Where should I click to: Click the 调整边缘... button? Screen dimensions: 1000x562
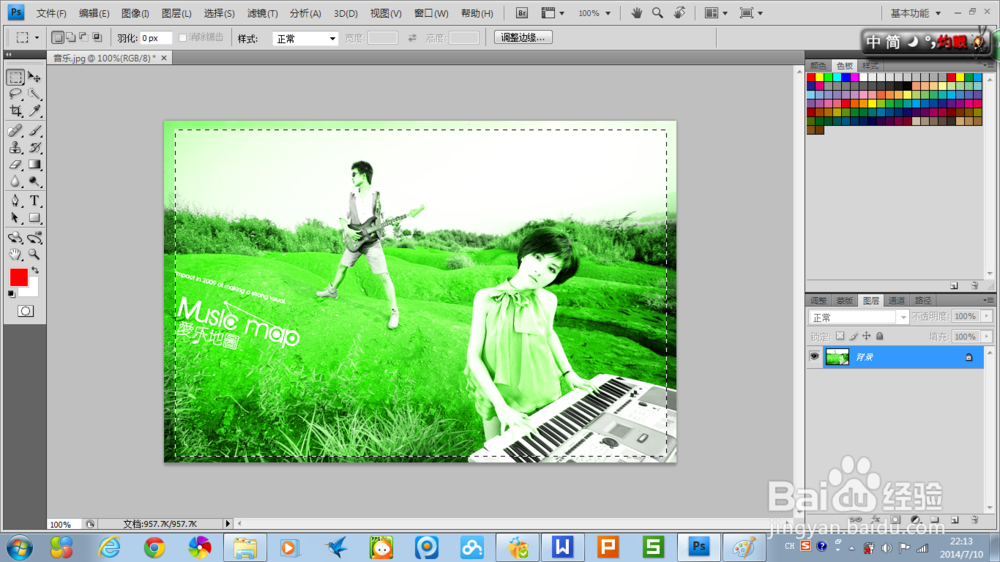523,38
